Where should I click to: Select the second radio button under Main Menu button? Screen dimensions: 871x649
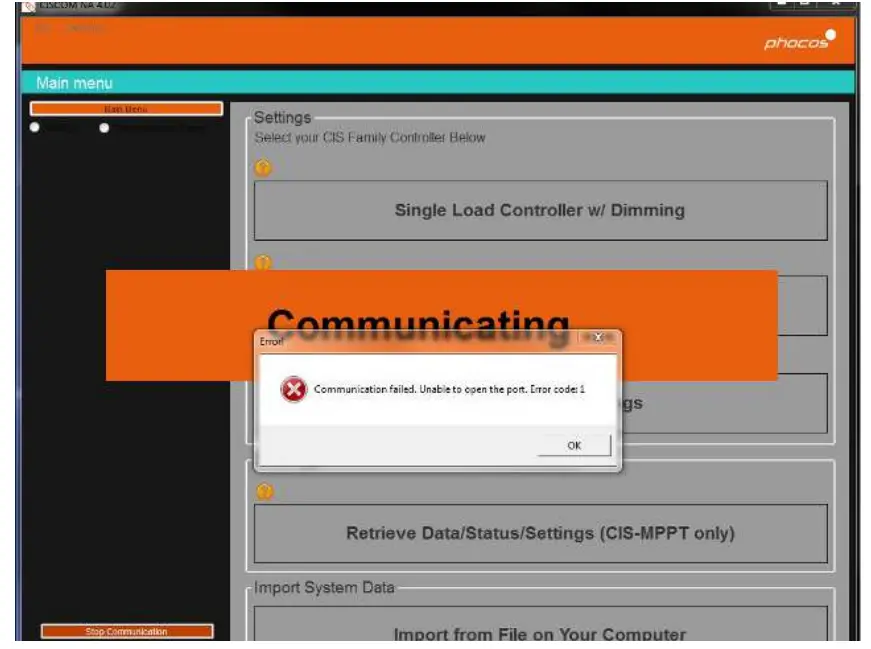104,128
